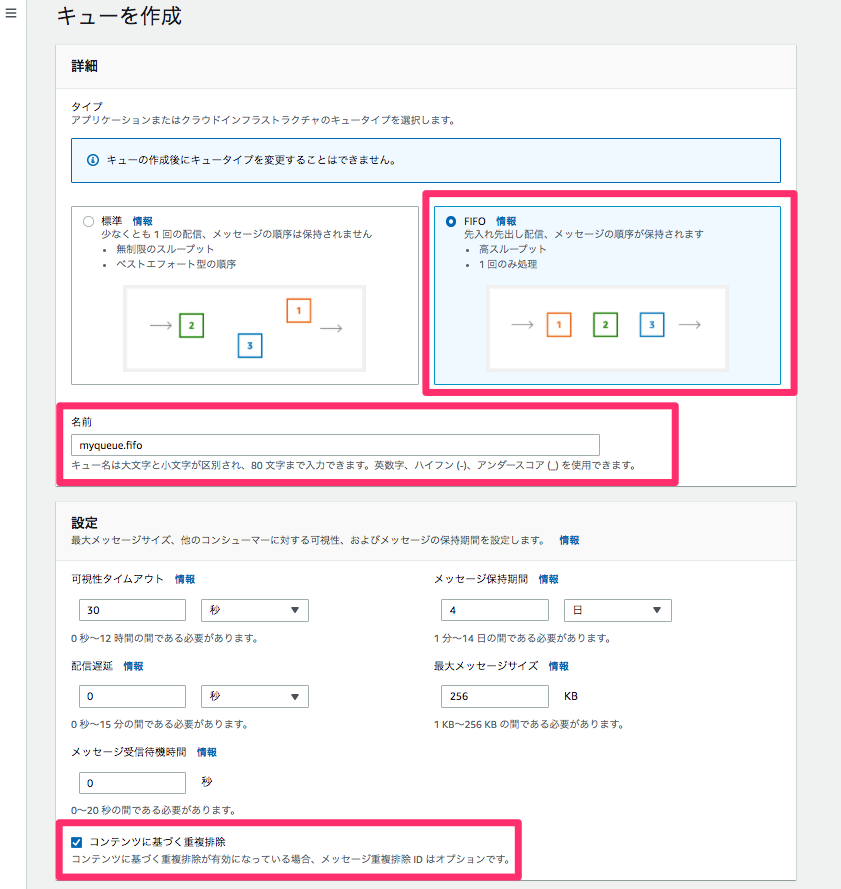
Task: Click the queue name field showing myqueue.fifo
Action: [334, 445]
